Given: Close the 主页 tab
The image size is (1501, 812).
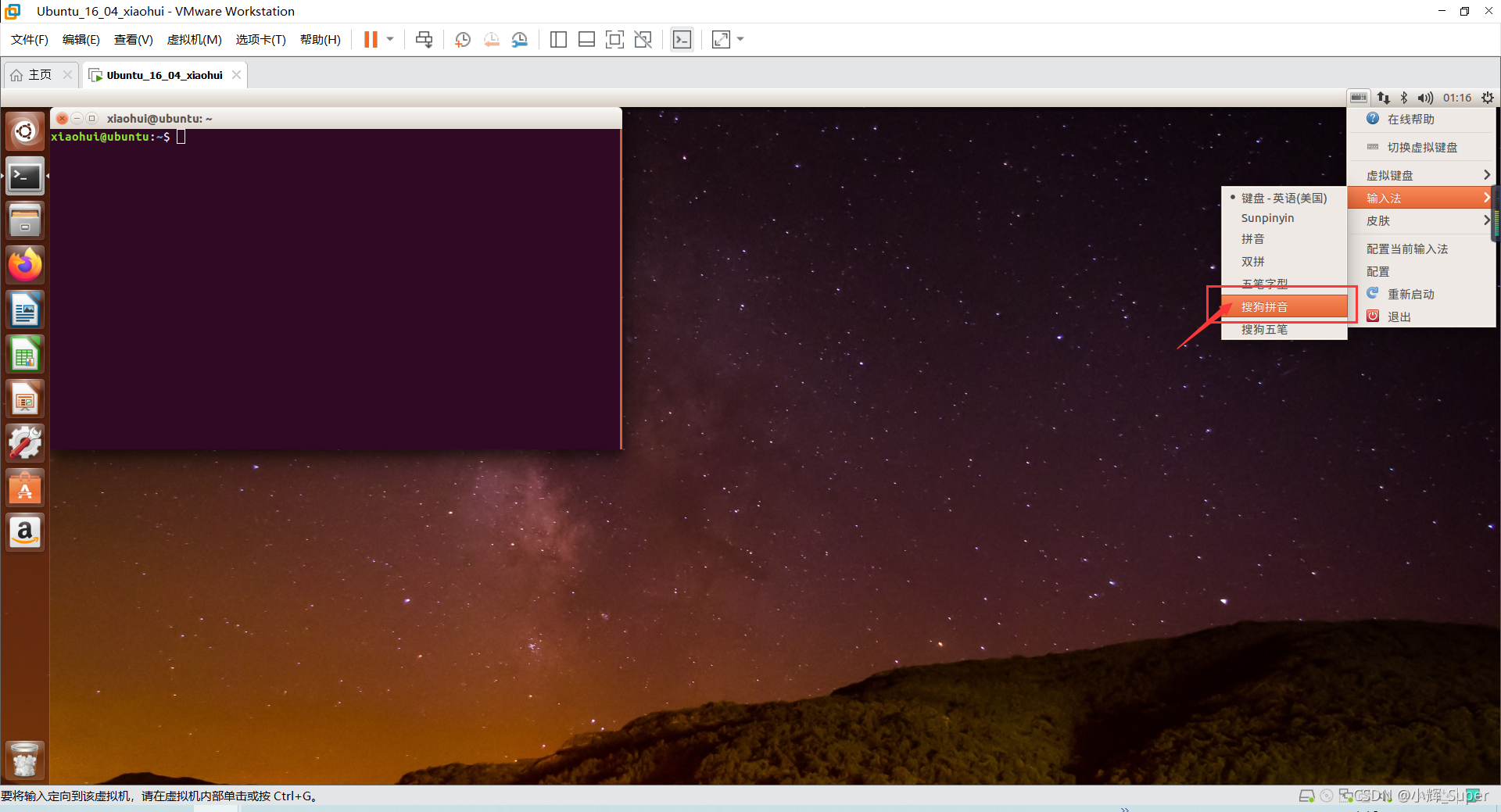Looking at the screenshot, I should [x=67, y=75].
